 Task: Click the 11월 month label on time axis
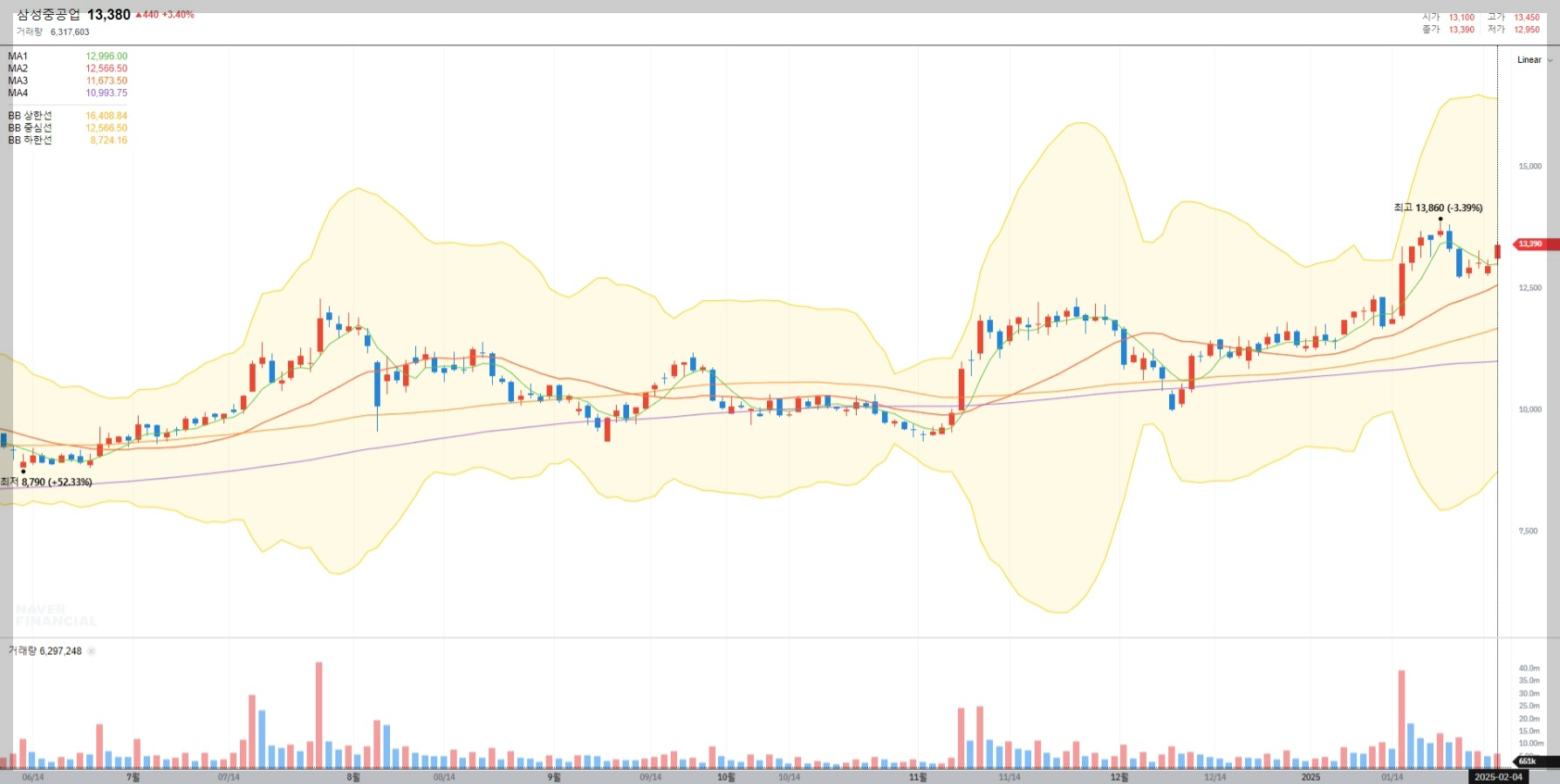tap(918, 777)
